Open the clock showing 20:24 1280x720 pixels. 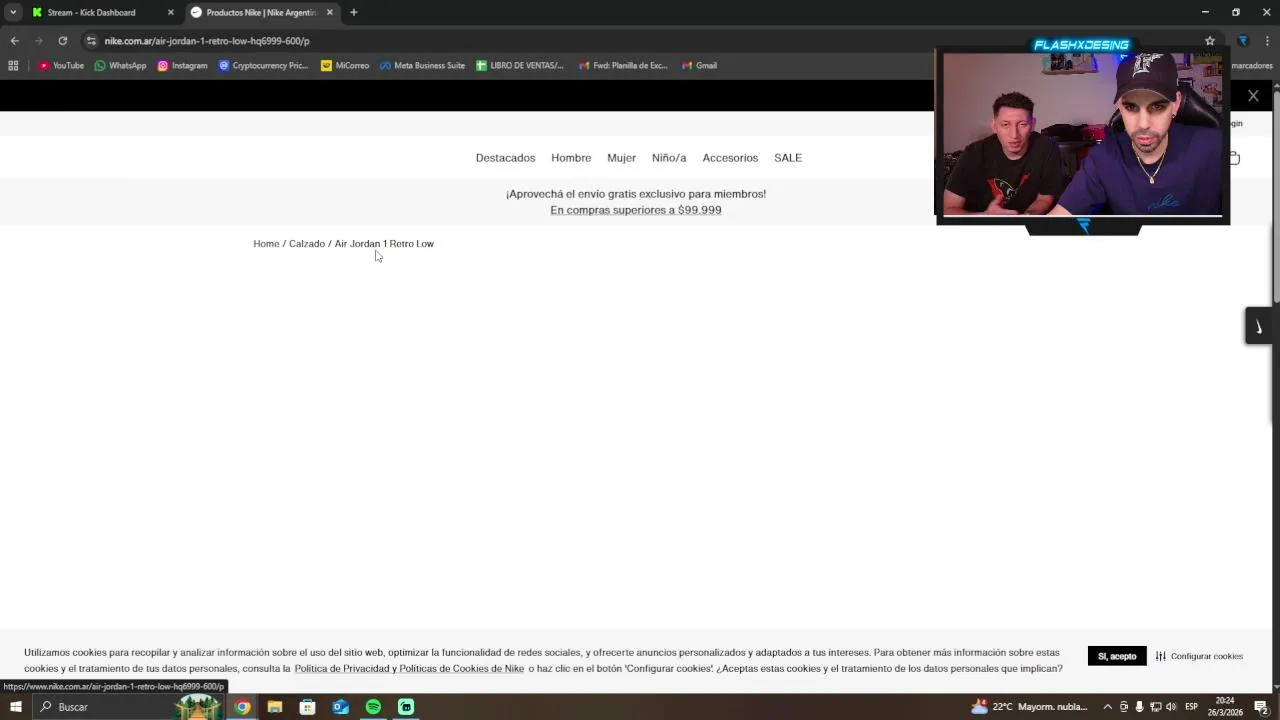tap(1225, 707)
